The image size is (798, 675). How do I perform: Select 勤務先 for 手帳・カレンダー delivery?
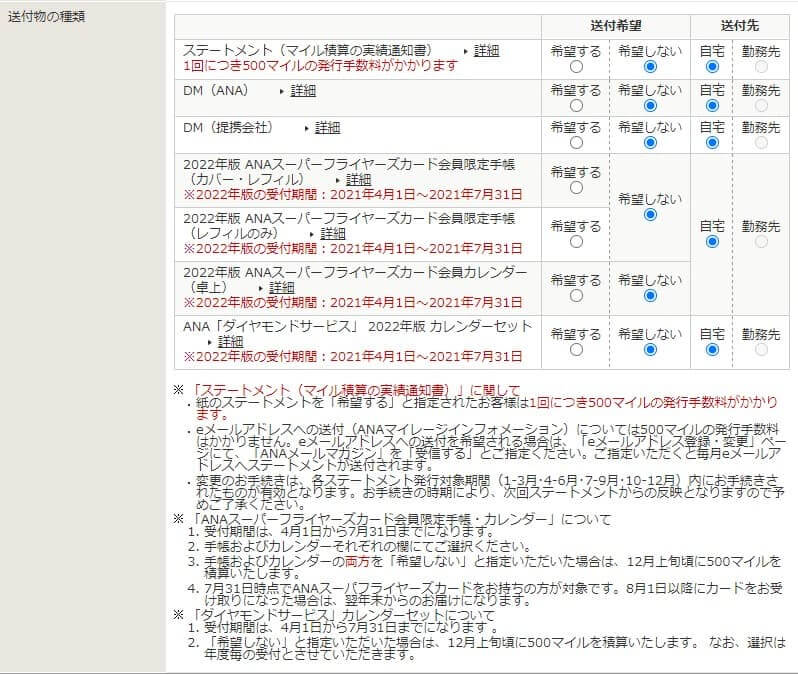(761, 241)
